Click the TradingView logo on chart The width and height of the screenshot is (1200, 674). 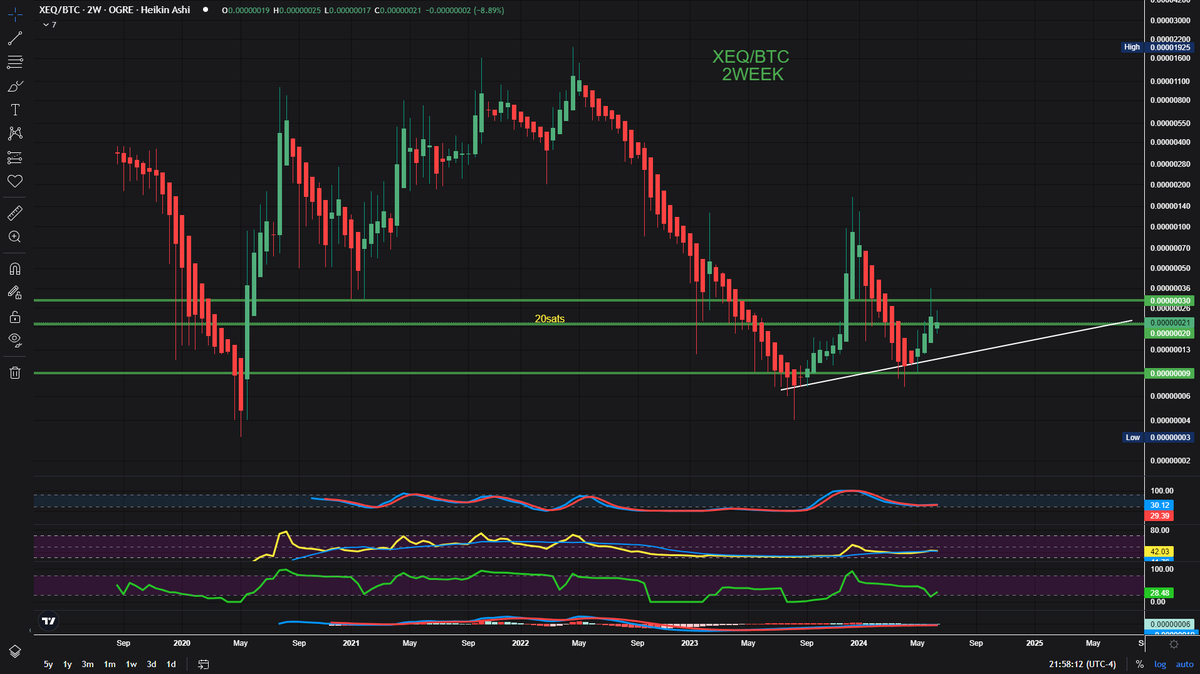point(47,621)
